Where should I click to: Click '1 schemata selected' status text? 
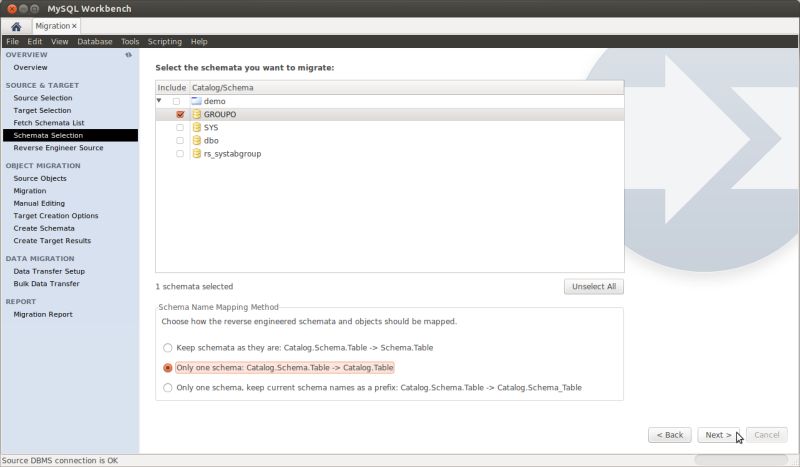[x=194, y=286]
